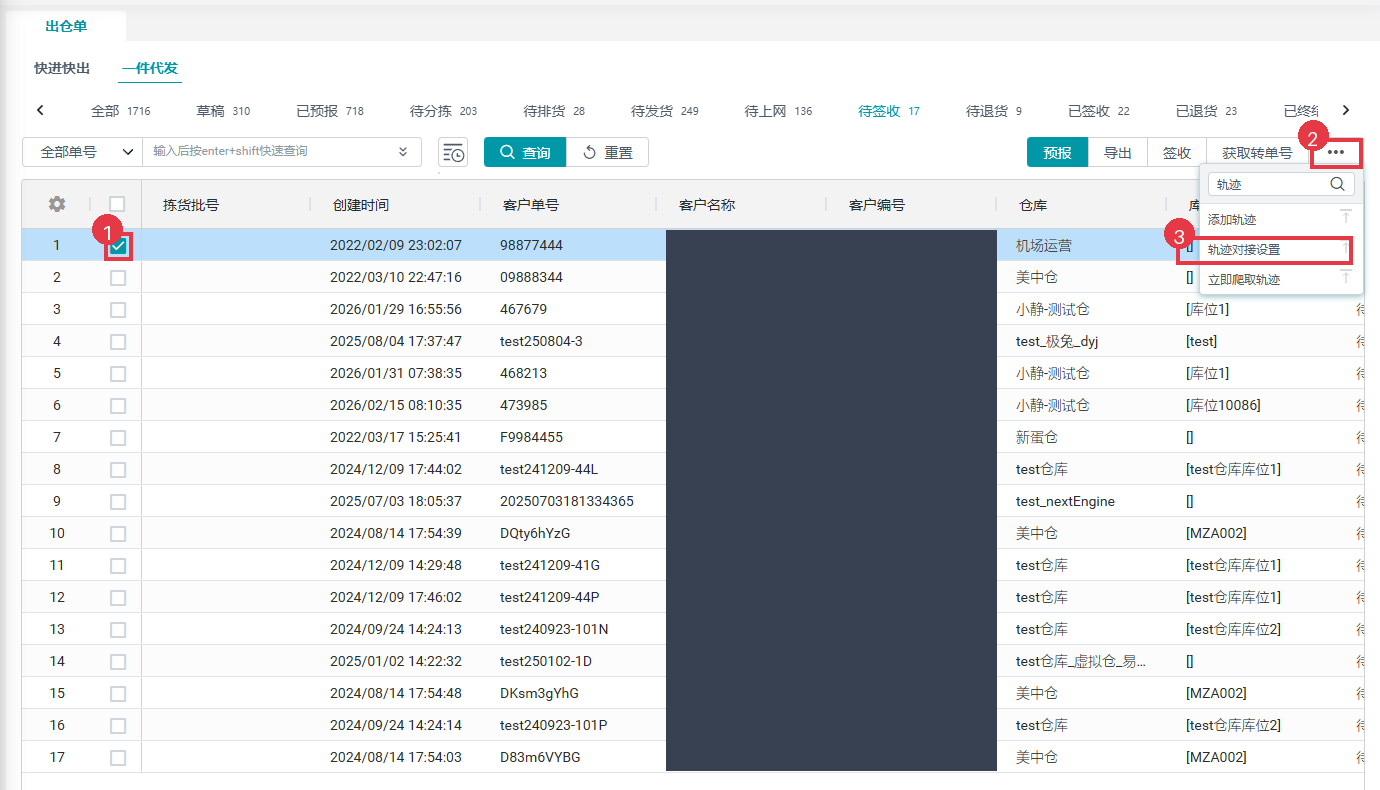Click the 获取转单号 button

tap(1257, 152)
